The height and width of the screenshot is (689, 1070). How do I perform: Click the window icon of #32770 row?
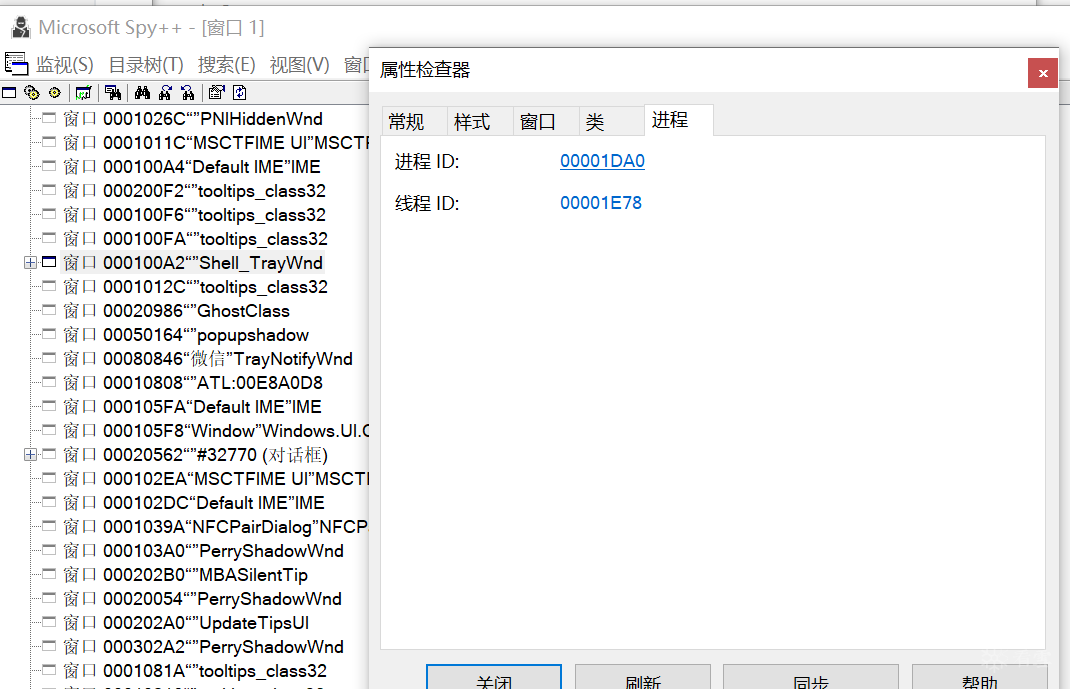click(49, 454)
